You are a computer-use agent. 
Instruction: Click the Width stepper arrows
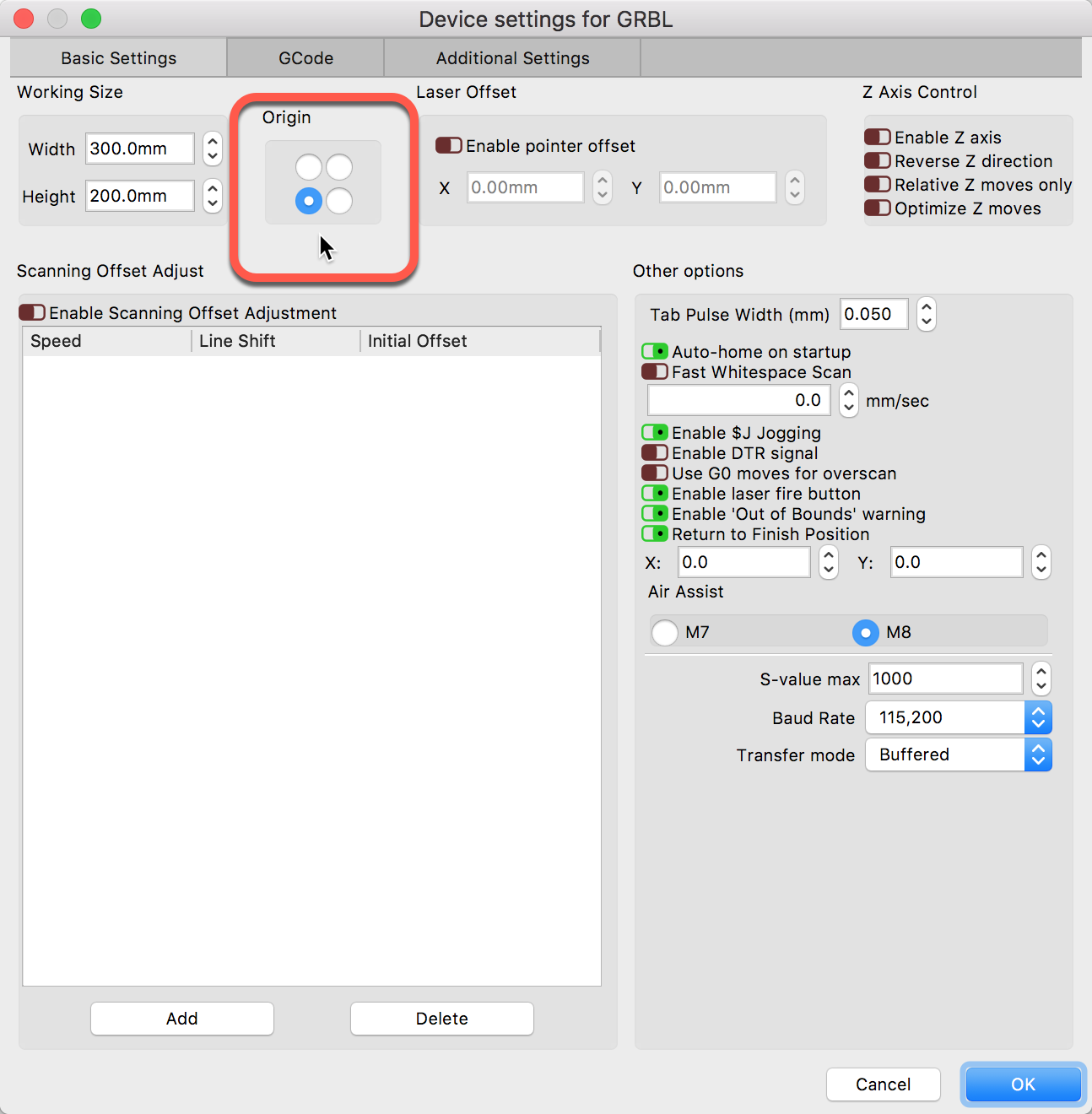[213, 149]
